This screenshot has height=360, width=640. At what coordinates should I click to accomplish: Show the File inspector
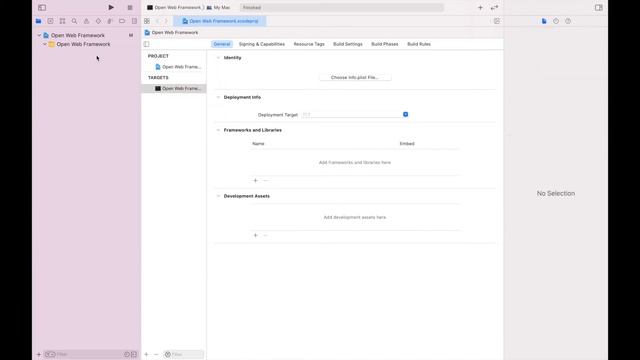pyautogui.click(x=544, y=21)
